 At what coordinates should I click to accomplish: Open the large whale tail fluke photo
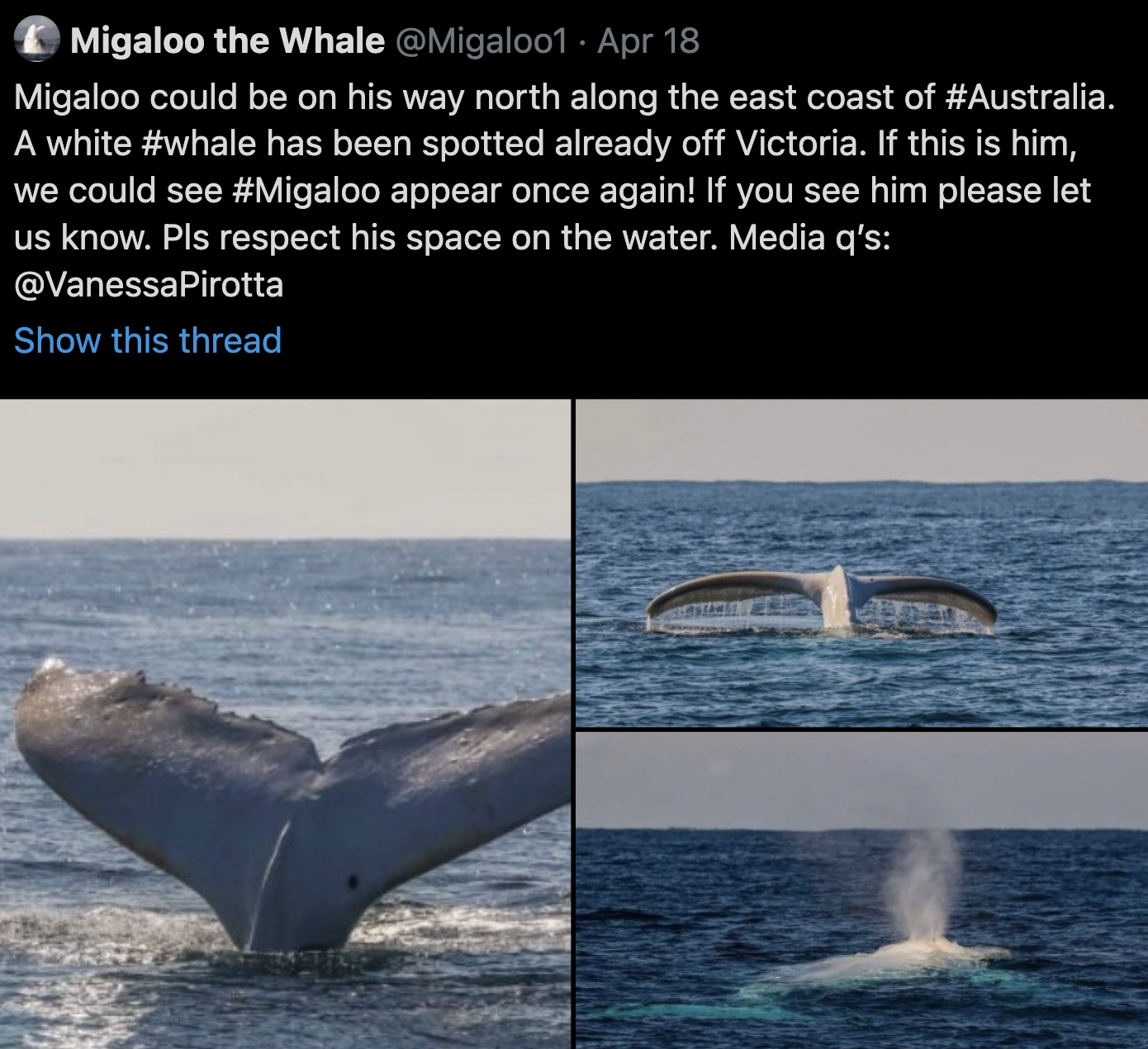pyautogui.click(x=285, y=724)
